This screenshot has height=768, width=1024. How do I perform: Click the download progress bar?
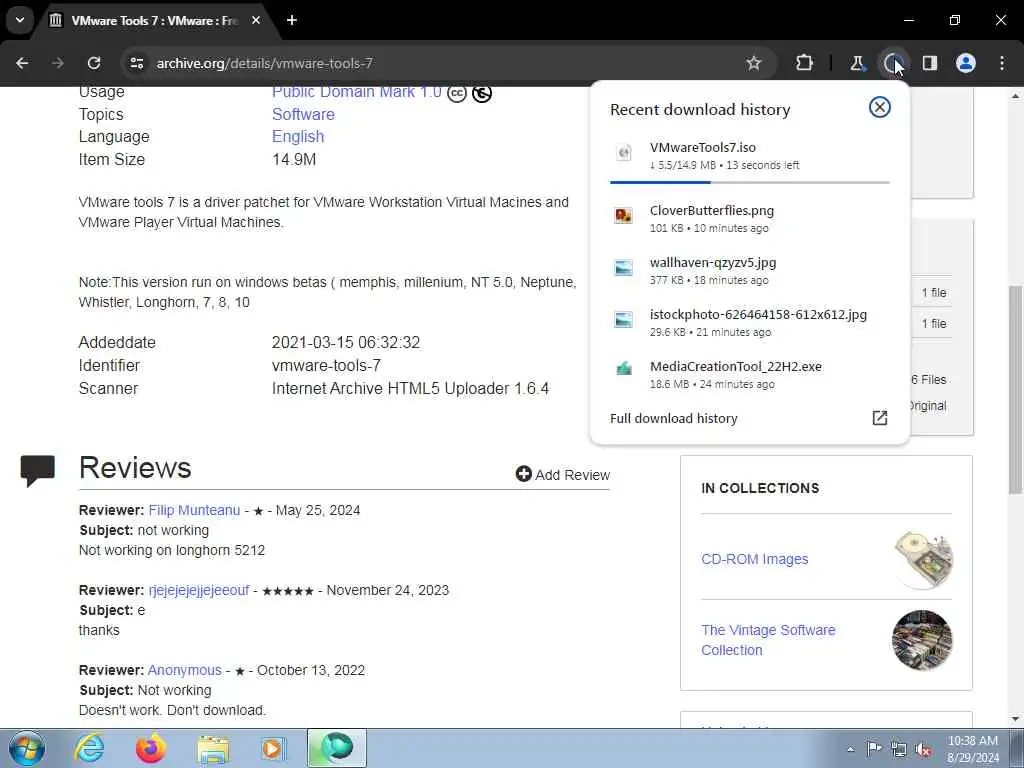click(x=750, y=182)
